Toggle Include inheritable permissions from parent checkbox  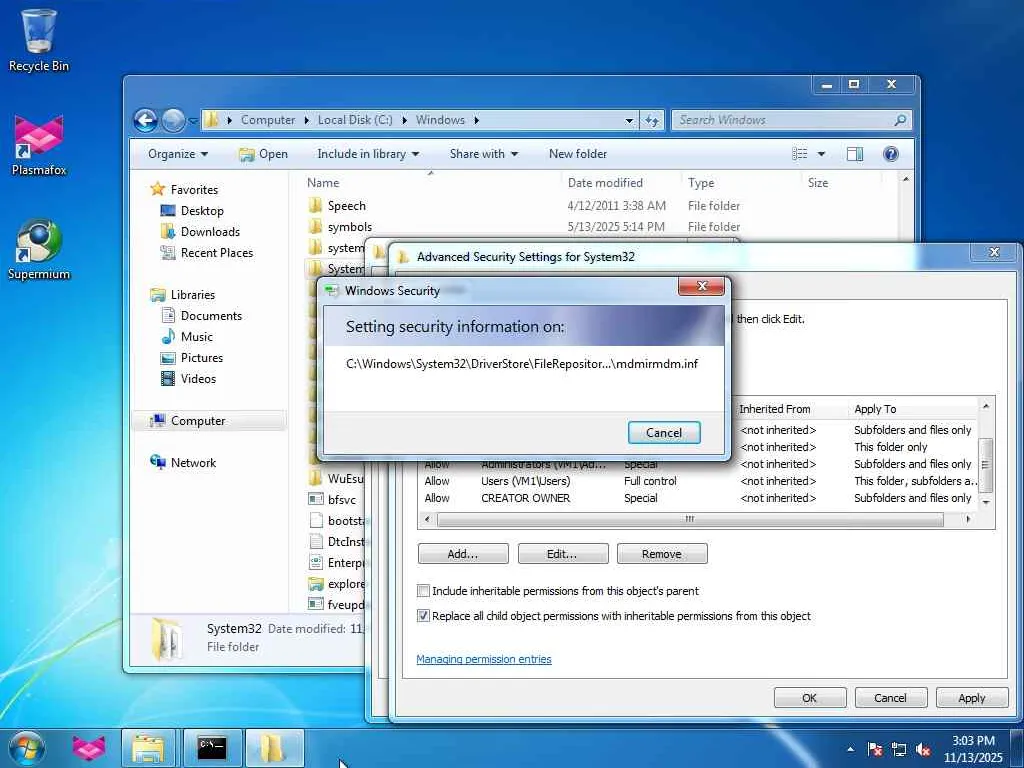click(423, 591)
